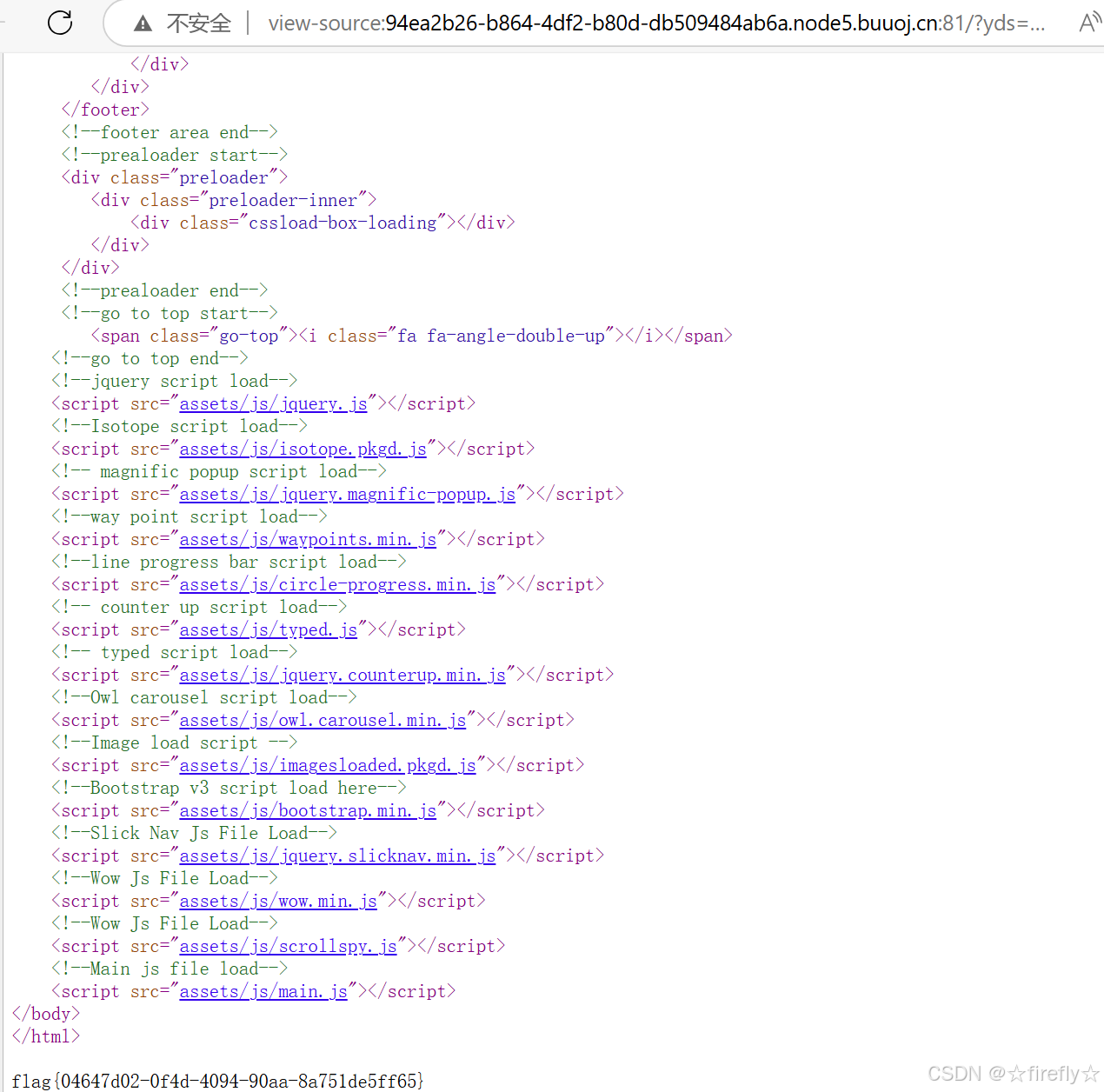Click the 不安全 not secure label
Image resolution: width=1104 pixels, height=1092 pixels.
click(x=199, y=23)
